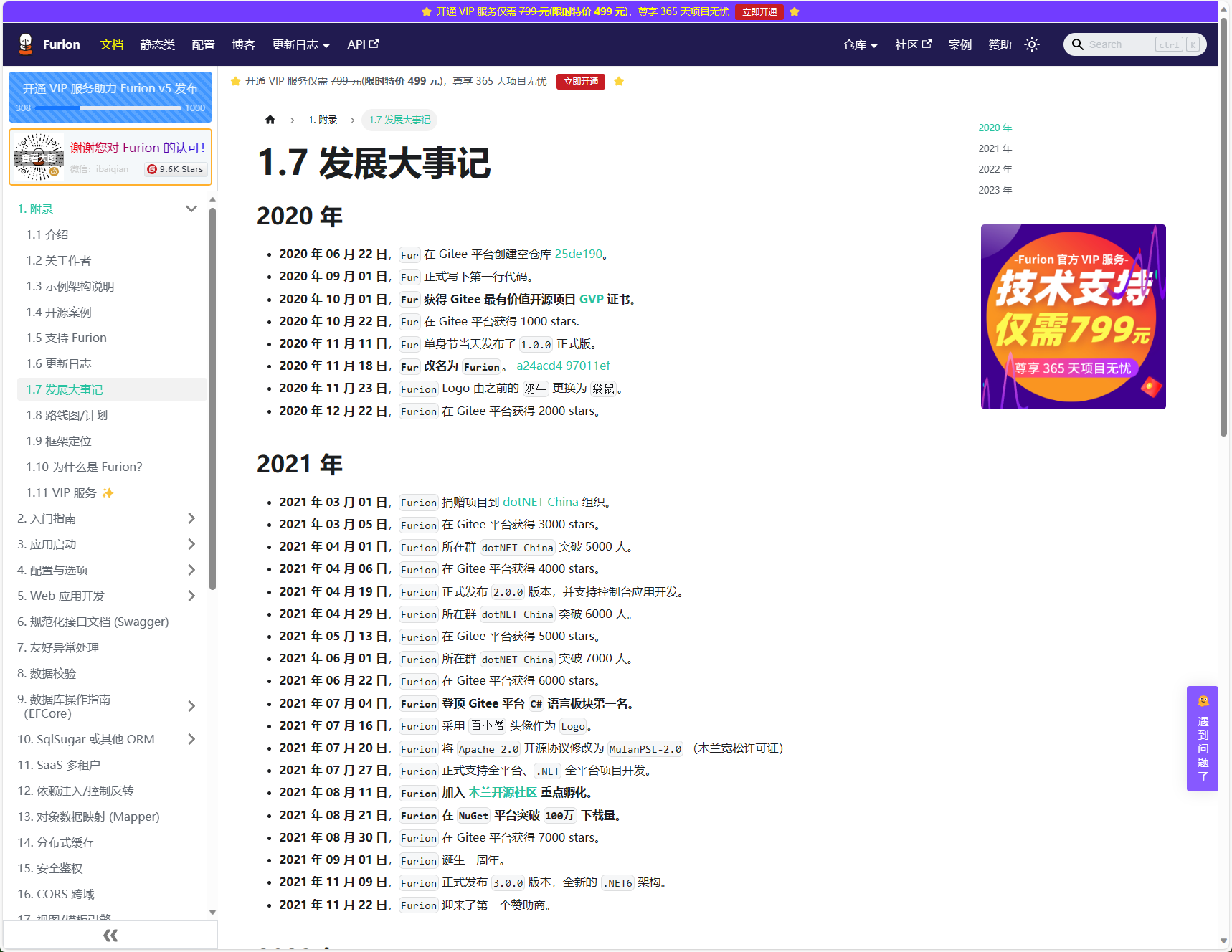Expand the 5. Web 应用开发 sidebar category
The image size is (1232, 952).
[x=191, y=596]
